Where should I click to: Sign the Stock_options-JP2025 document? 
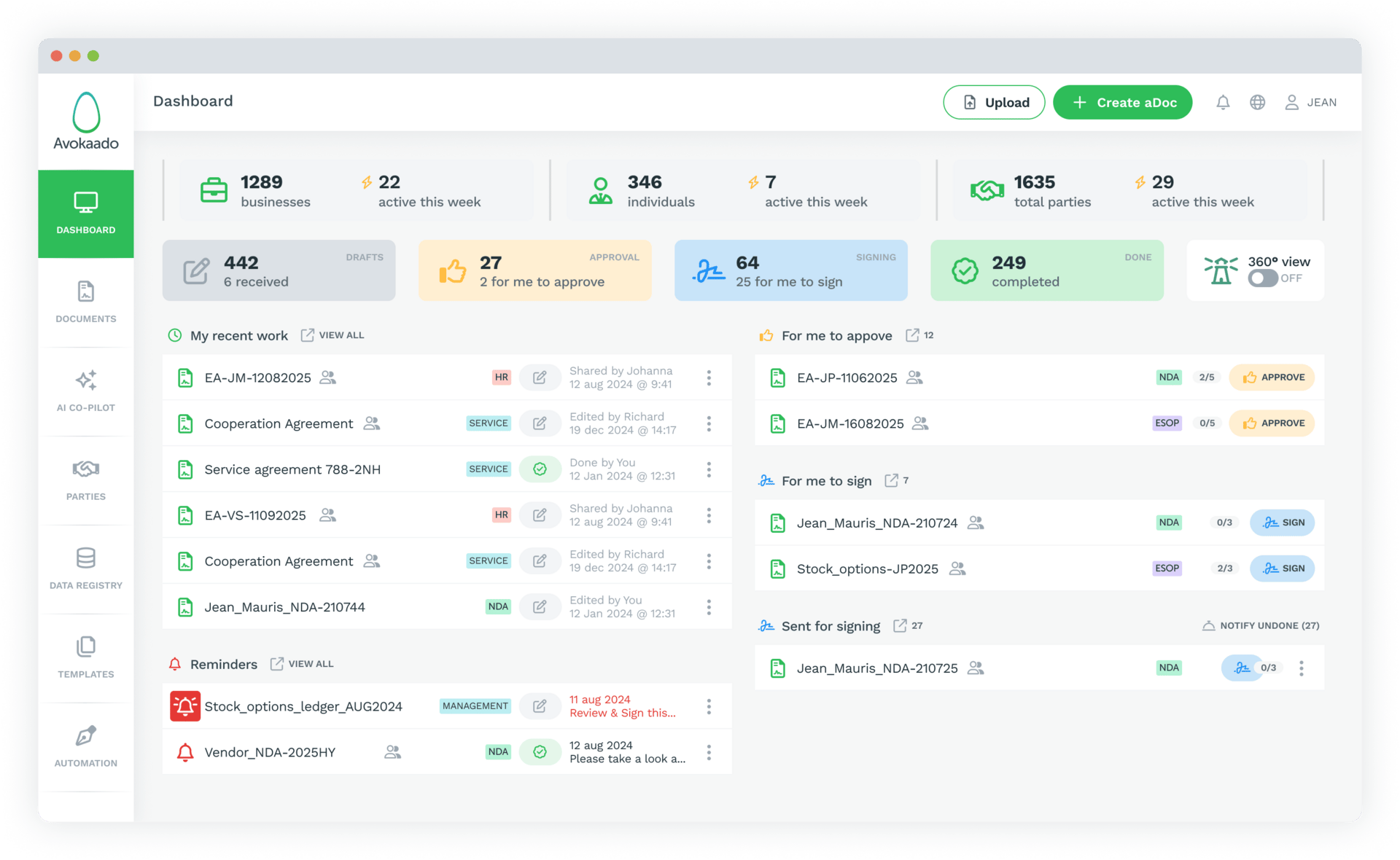(1282, 568)
